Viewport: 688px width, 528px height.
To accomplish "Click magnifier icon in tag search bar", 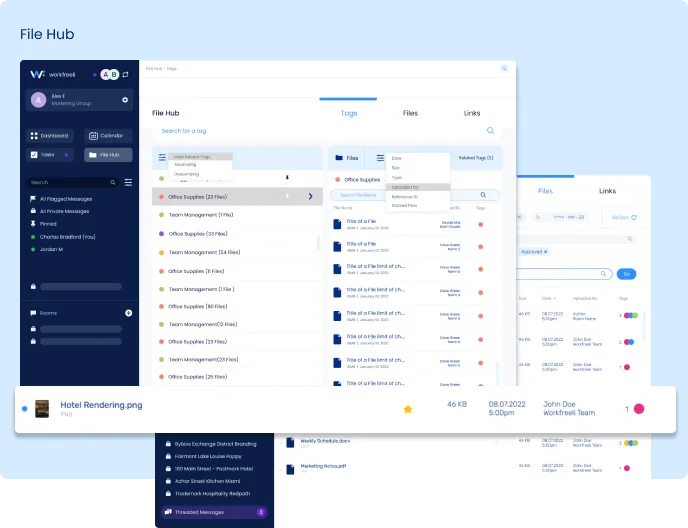I will [491, 131].
